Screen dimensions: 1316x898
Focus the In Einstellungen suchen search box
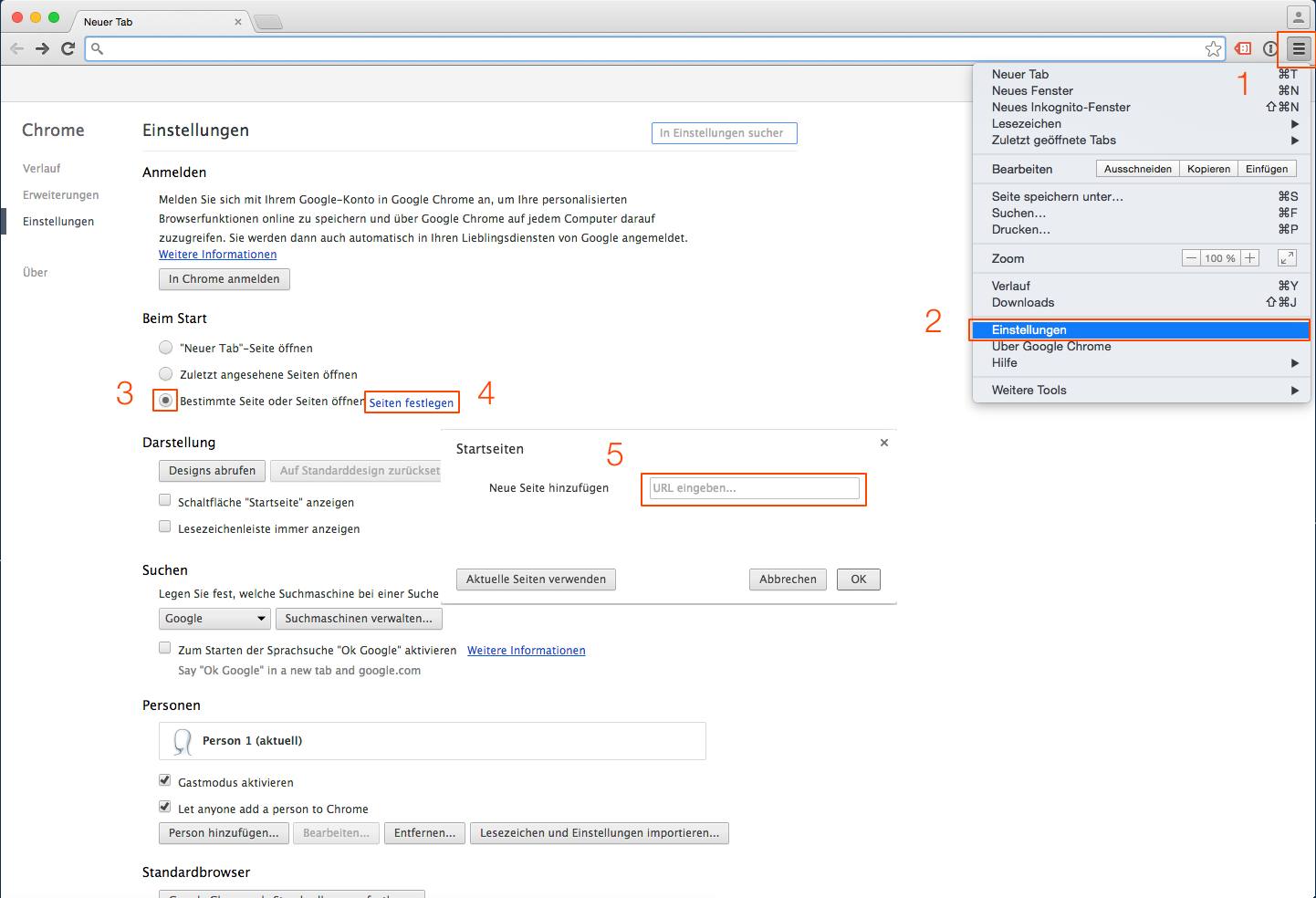point(725,133)
